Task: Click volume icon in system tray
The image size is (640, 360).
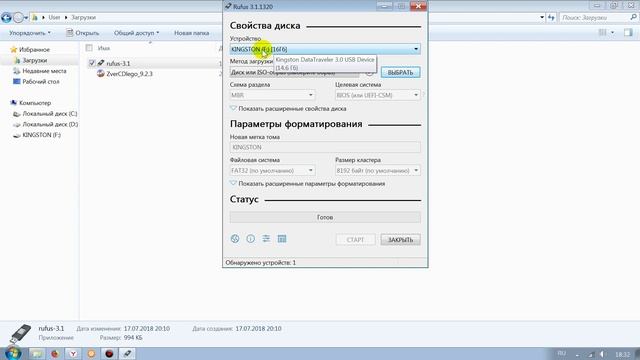Action: (601, 354)
